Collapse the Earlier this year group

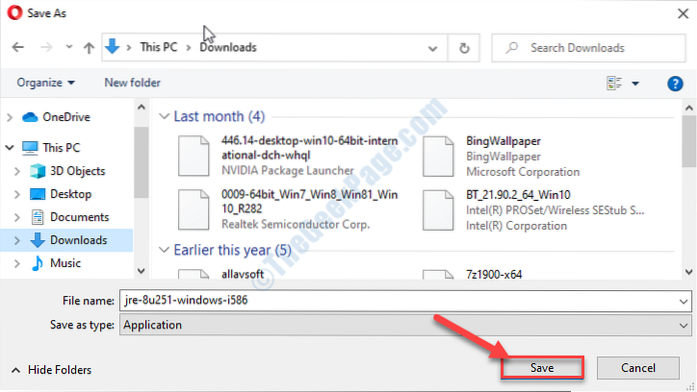point(164,250)
